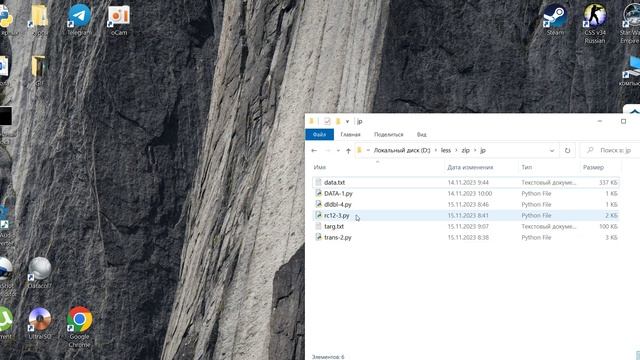
Task: Click the 14.11.2023 9:44 date of data.txt
Action: pos(468,182)
